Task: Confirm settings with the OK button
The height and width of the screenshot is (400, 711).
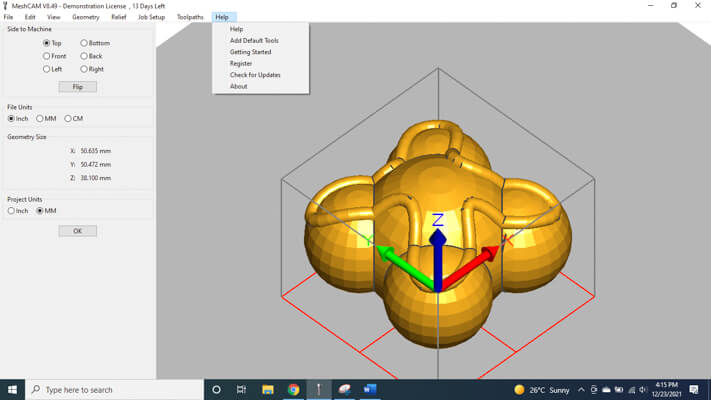Action: coord(77,231)
